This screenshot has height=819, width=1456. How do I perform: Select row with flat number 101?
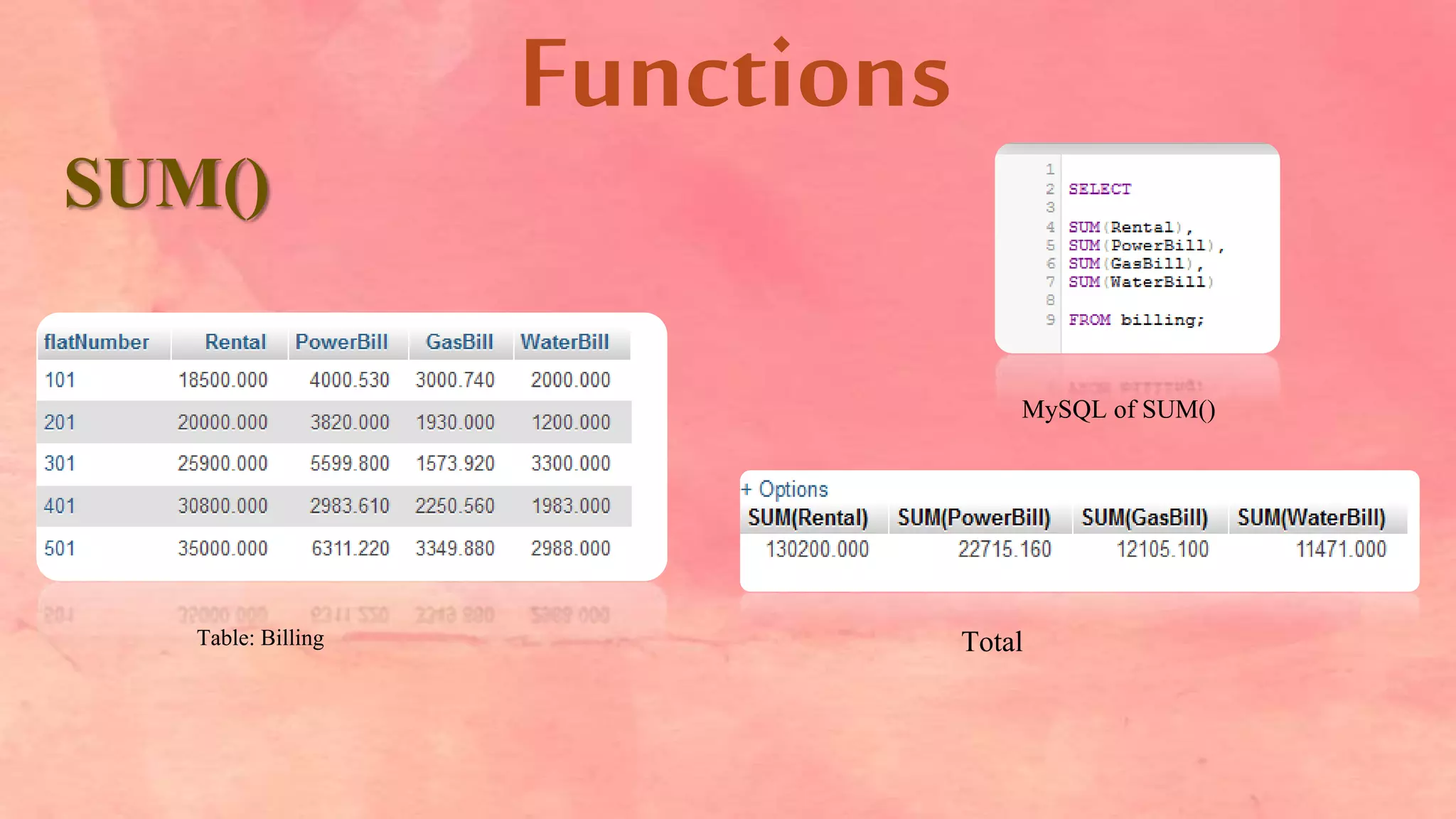(60, 380)
